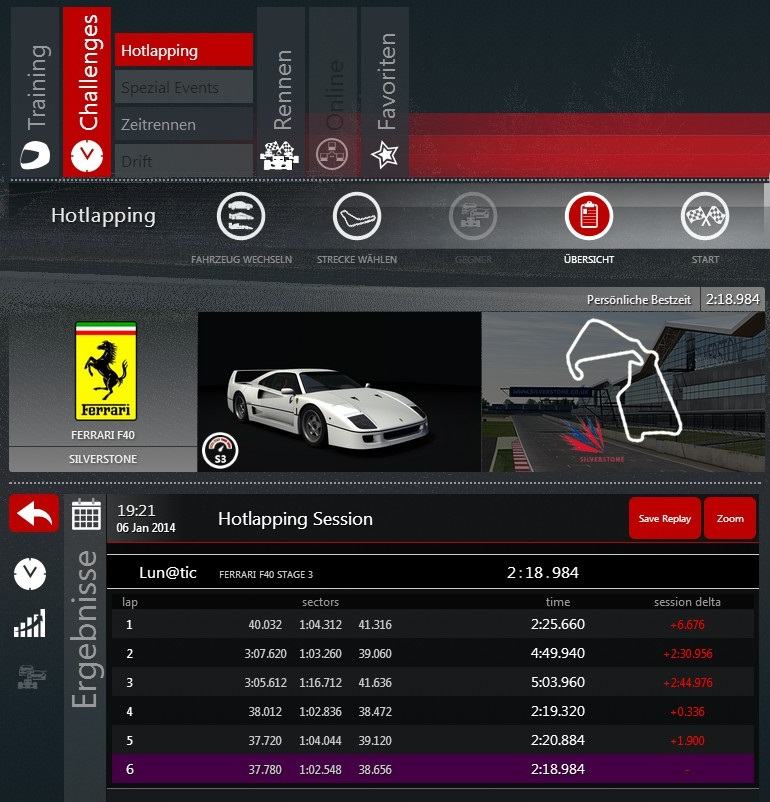Click the Save Replay button

coord(665,518)
